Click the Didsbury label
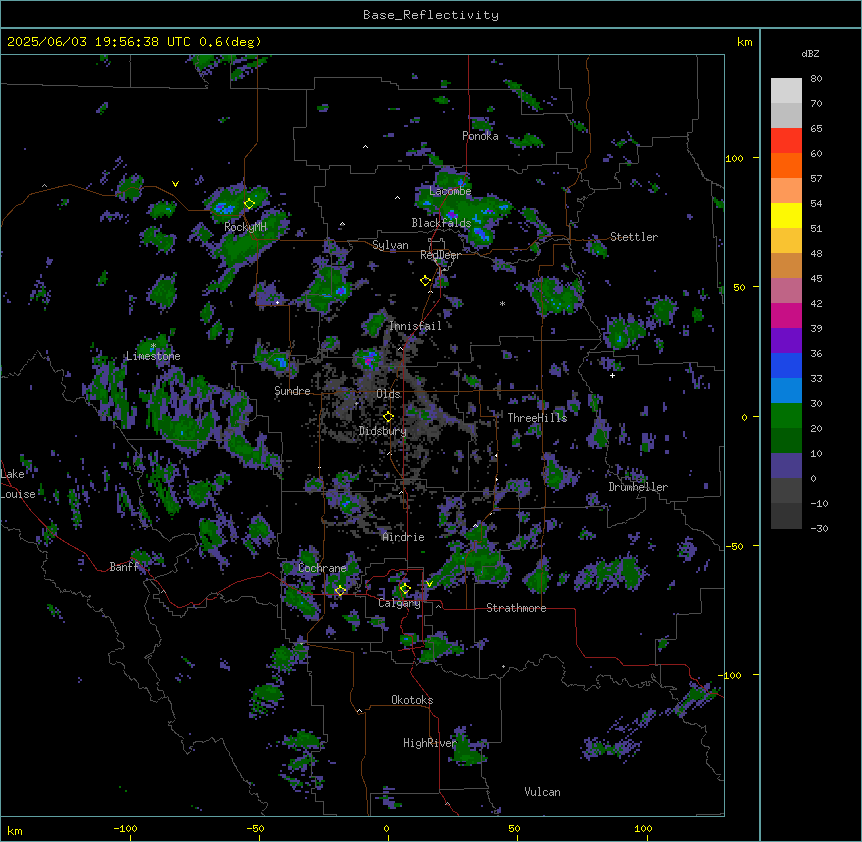The width and height of the screenshot is (862, 842). point(383,431)
